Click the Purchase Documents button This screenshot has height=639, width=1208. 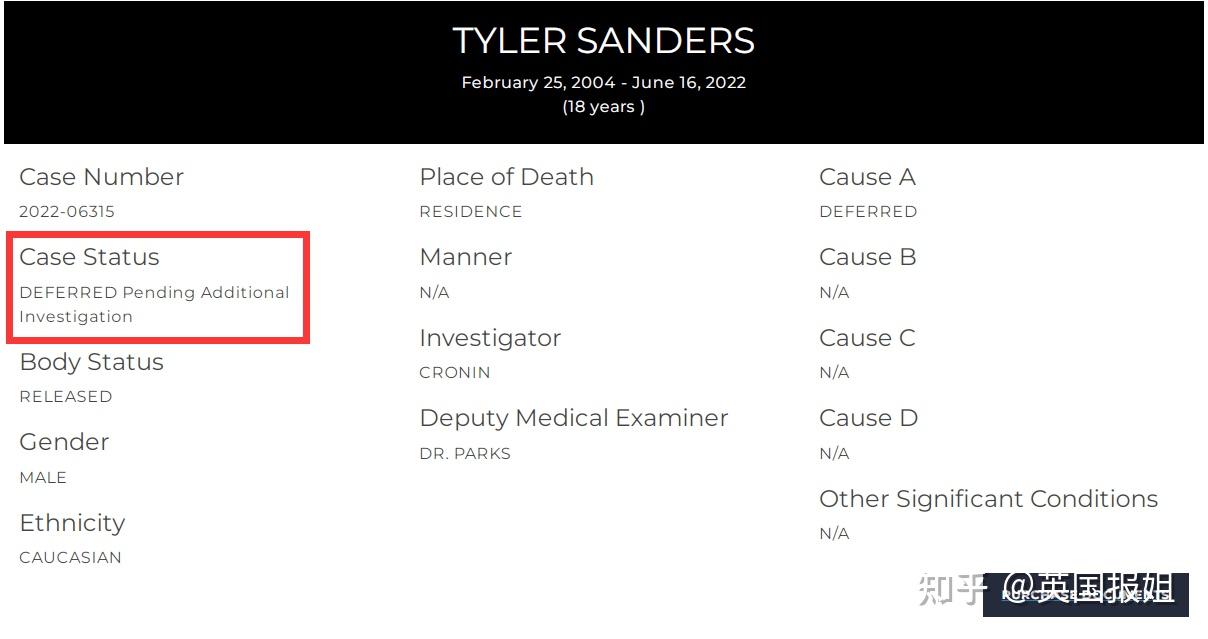pyautogui.click(x=1086, y=594)
